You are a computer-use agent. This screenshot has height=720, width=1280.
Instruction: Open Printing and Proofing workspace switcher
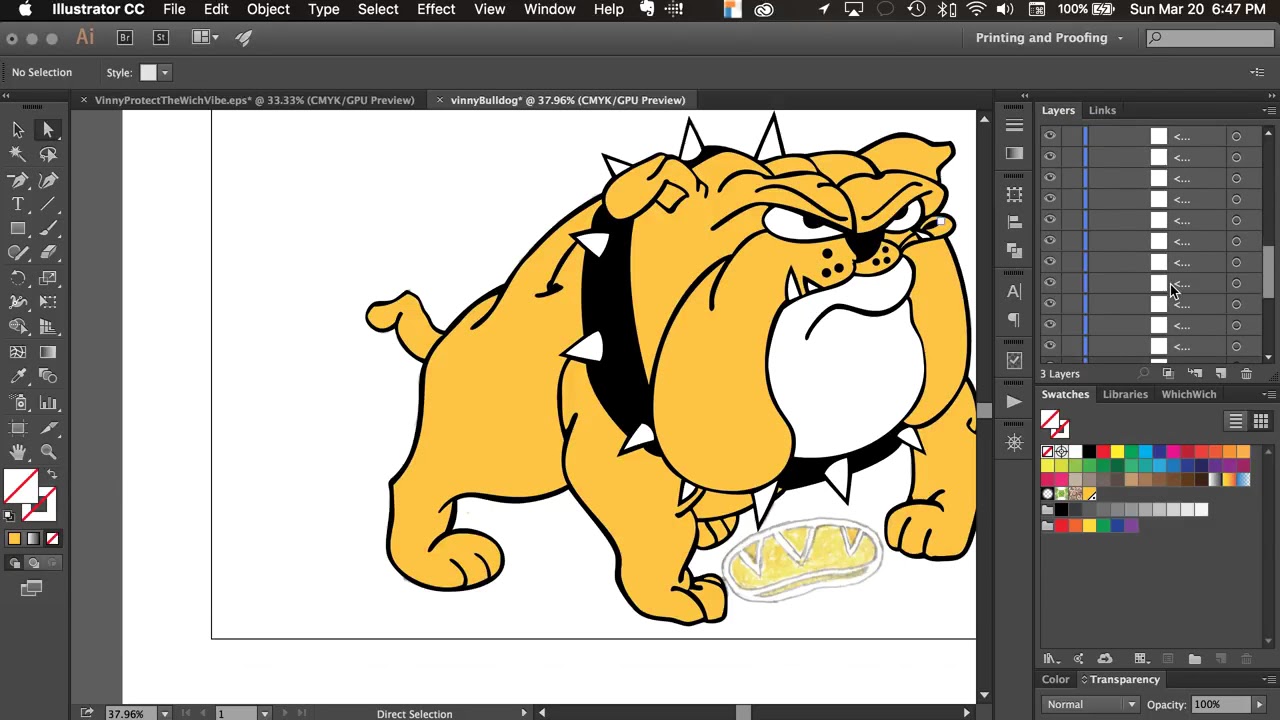[x=1049, y=38]
